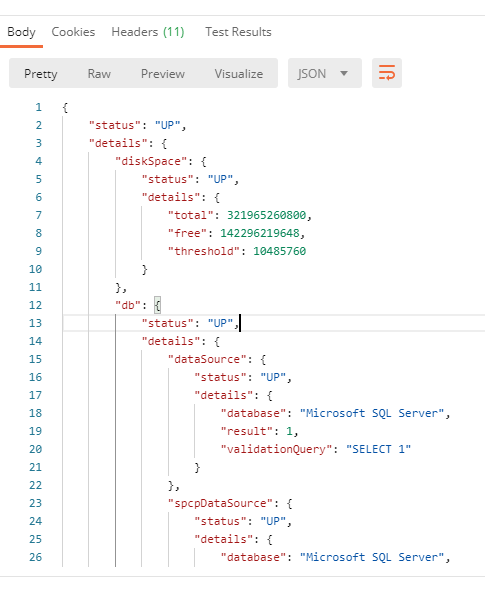The height and width of the screenshot is (605, 485).
Task: Collapse the "diskSpace" object on line 4
Action: click(204, 161)
